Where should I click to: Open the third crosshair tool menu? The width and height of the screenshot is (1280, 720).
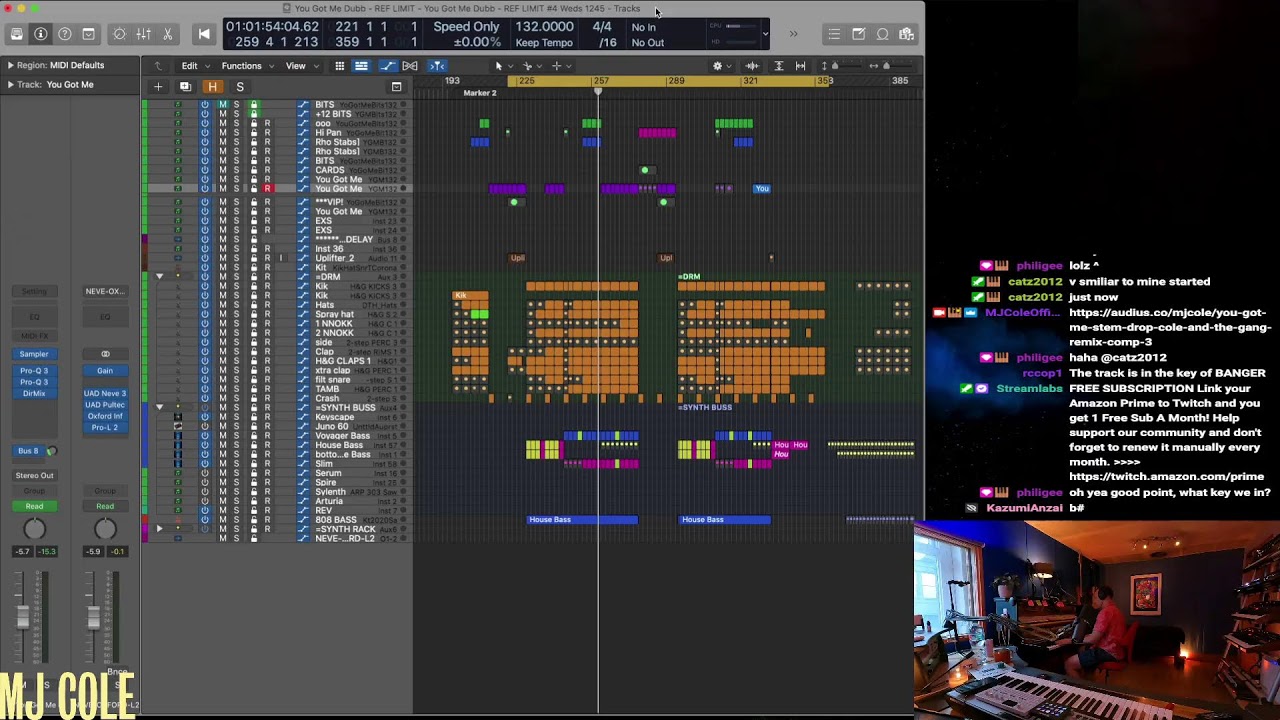pos(560,66)
